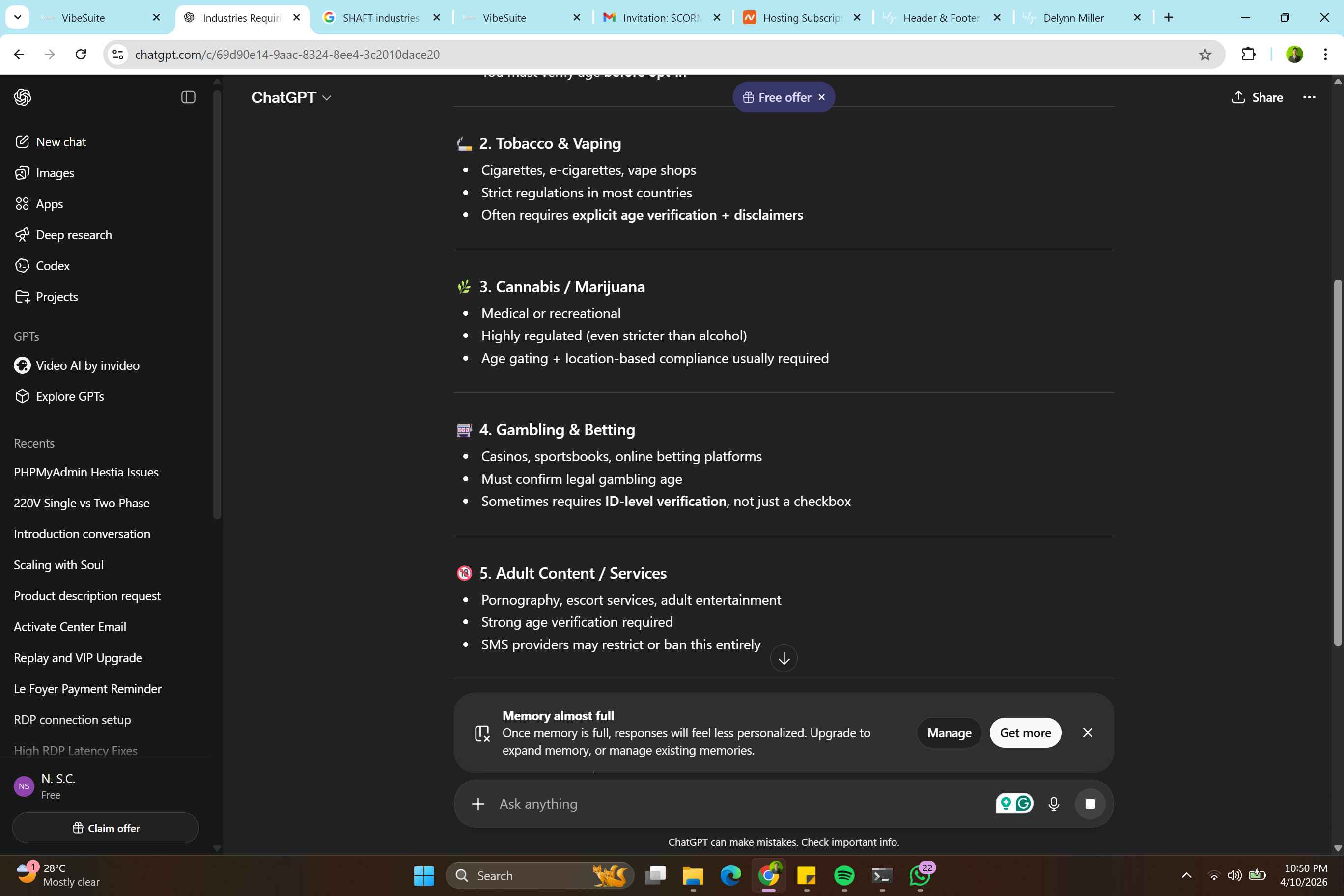Switch to the Header & Footer tab
This screenshot has height=896, width=1344.
(942, 18)
